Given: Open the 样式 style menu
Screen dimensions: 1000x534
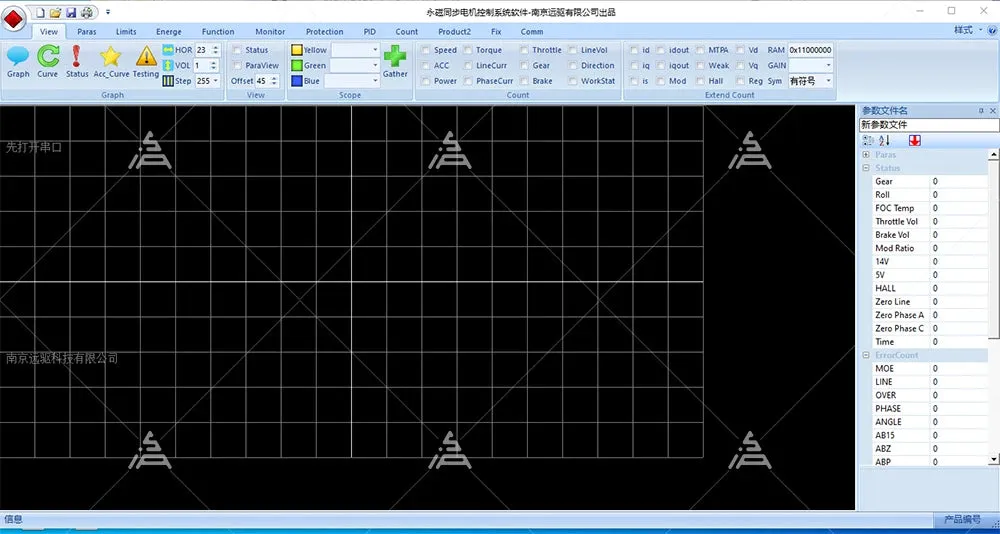Looking at the screenshot, I should [966, 30].
